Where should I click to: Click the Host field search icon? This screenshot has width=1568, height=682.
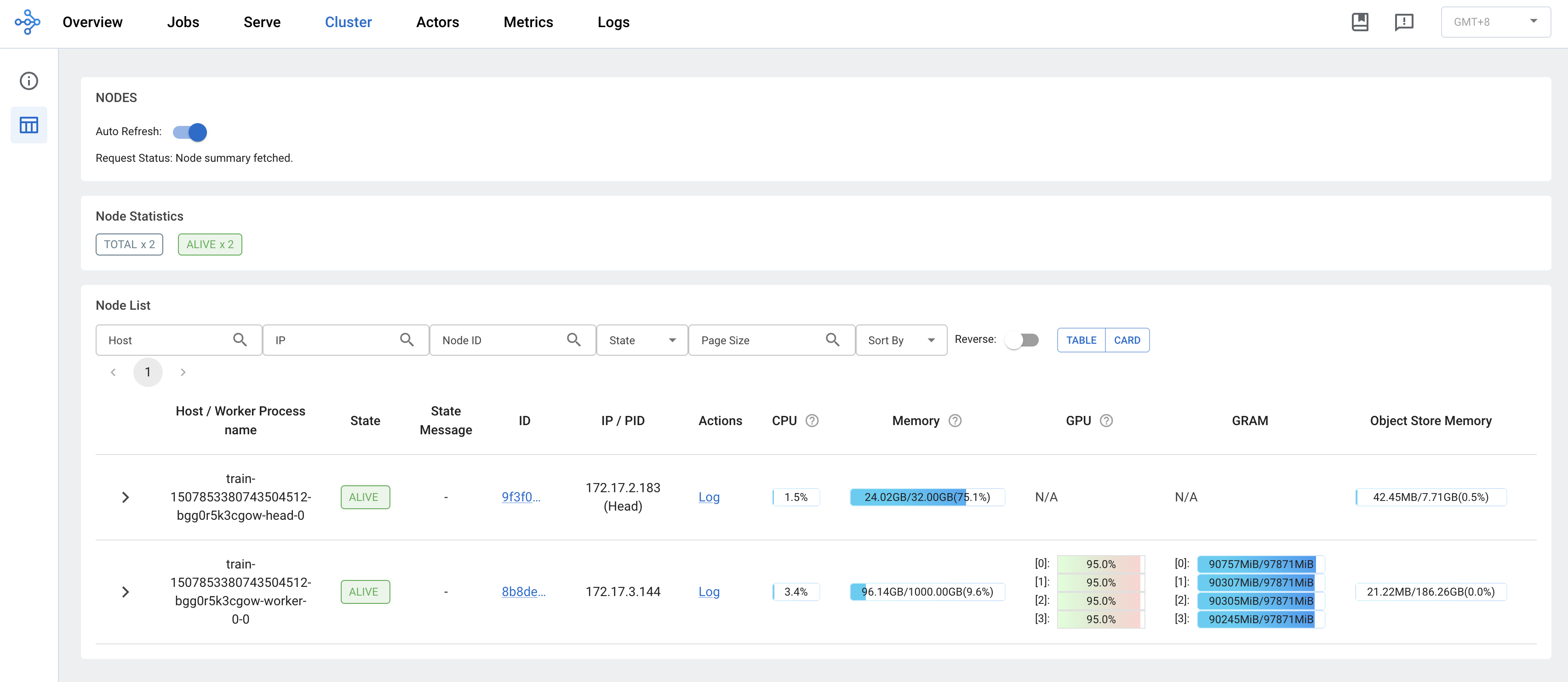240,340
